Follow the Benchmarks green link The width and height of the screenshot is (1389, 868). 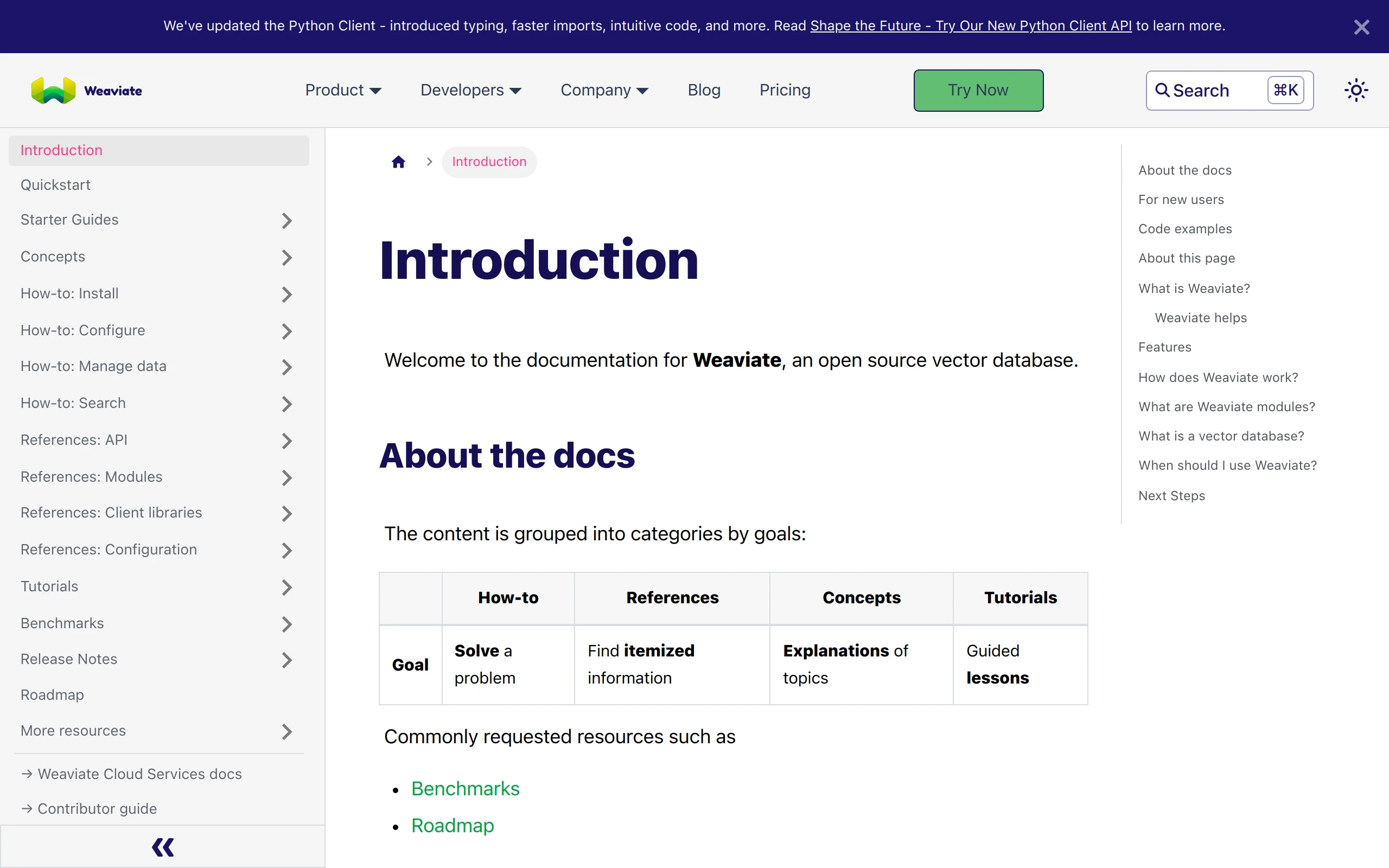[465, 788]
